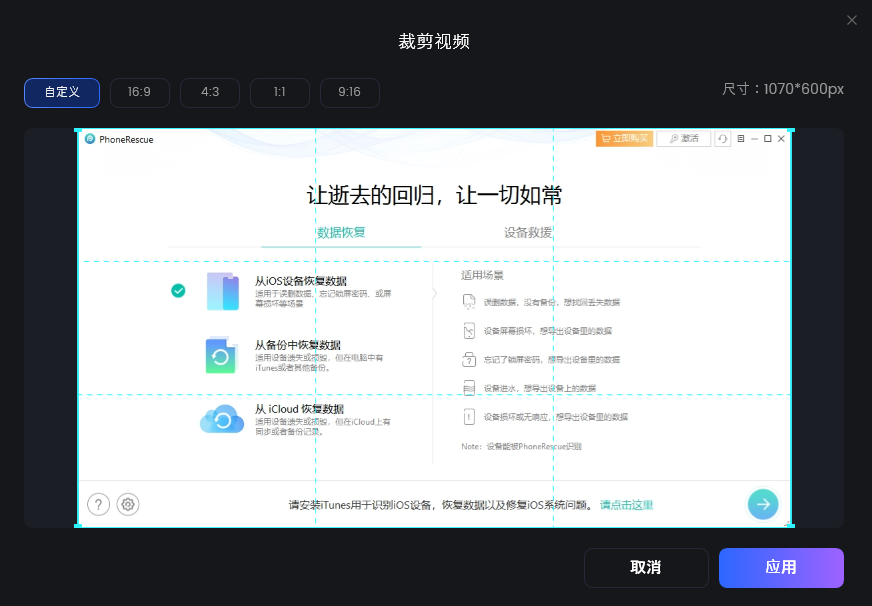Click the 立即购买 cart button in preview
Image resolution: width=872 pixels, height=606 pixels.
(624, 138)
